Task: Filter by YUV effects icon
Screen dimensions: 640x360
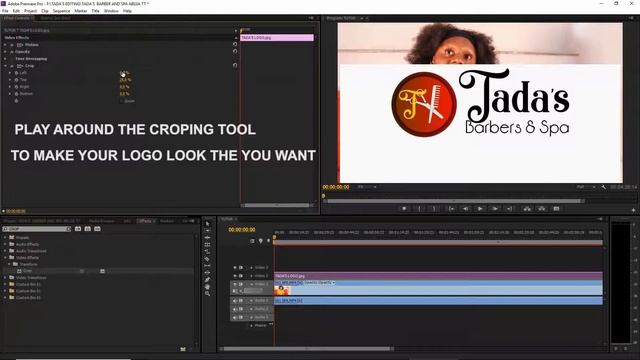Action: pos(98,229)
